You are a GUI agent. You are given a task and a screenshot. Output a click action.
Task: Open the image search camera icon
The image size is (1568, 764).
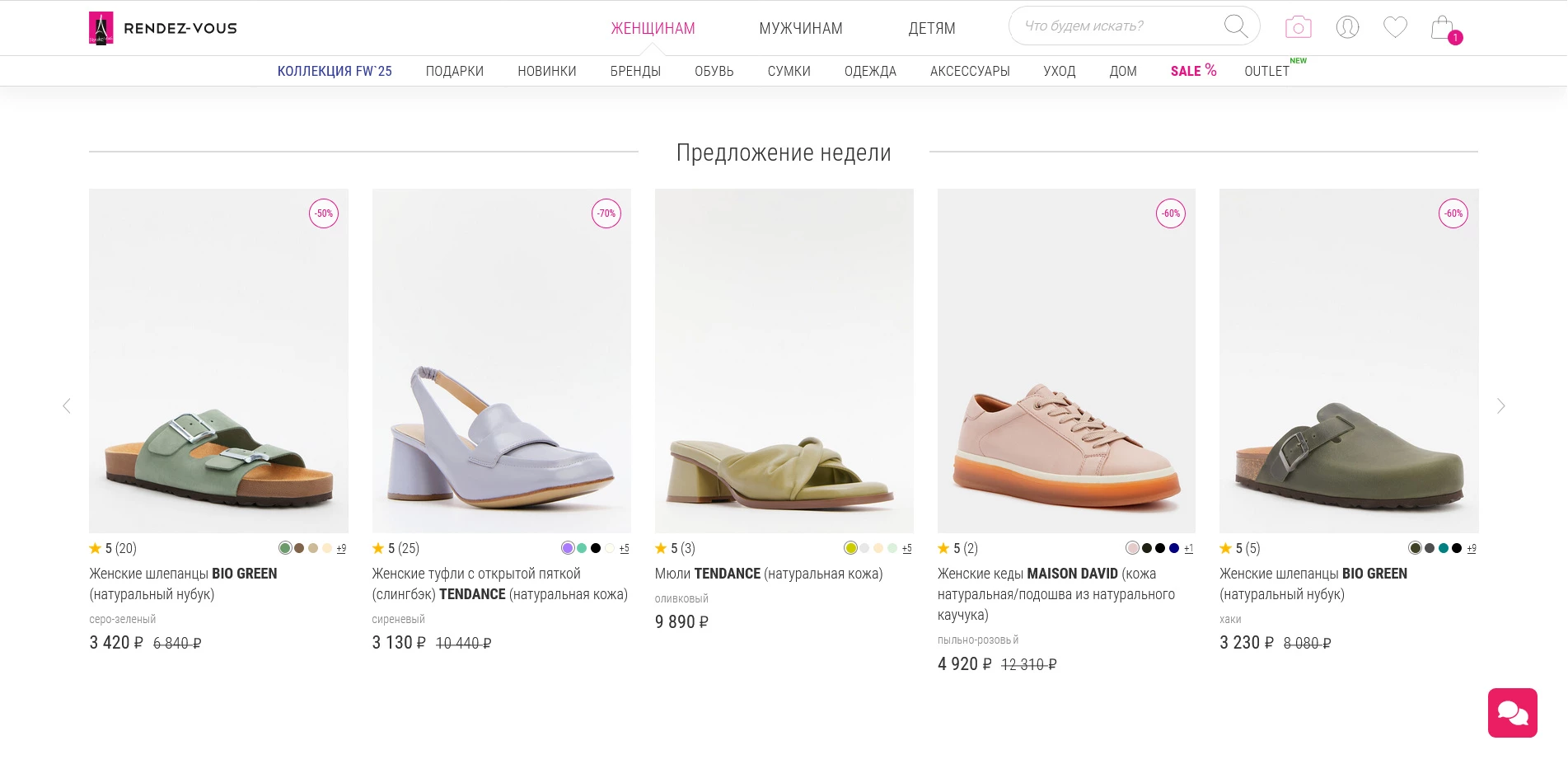[x=1297, y=26]
